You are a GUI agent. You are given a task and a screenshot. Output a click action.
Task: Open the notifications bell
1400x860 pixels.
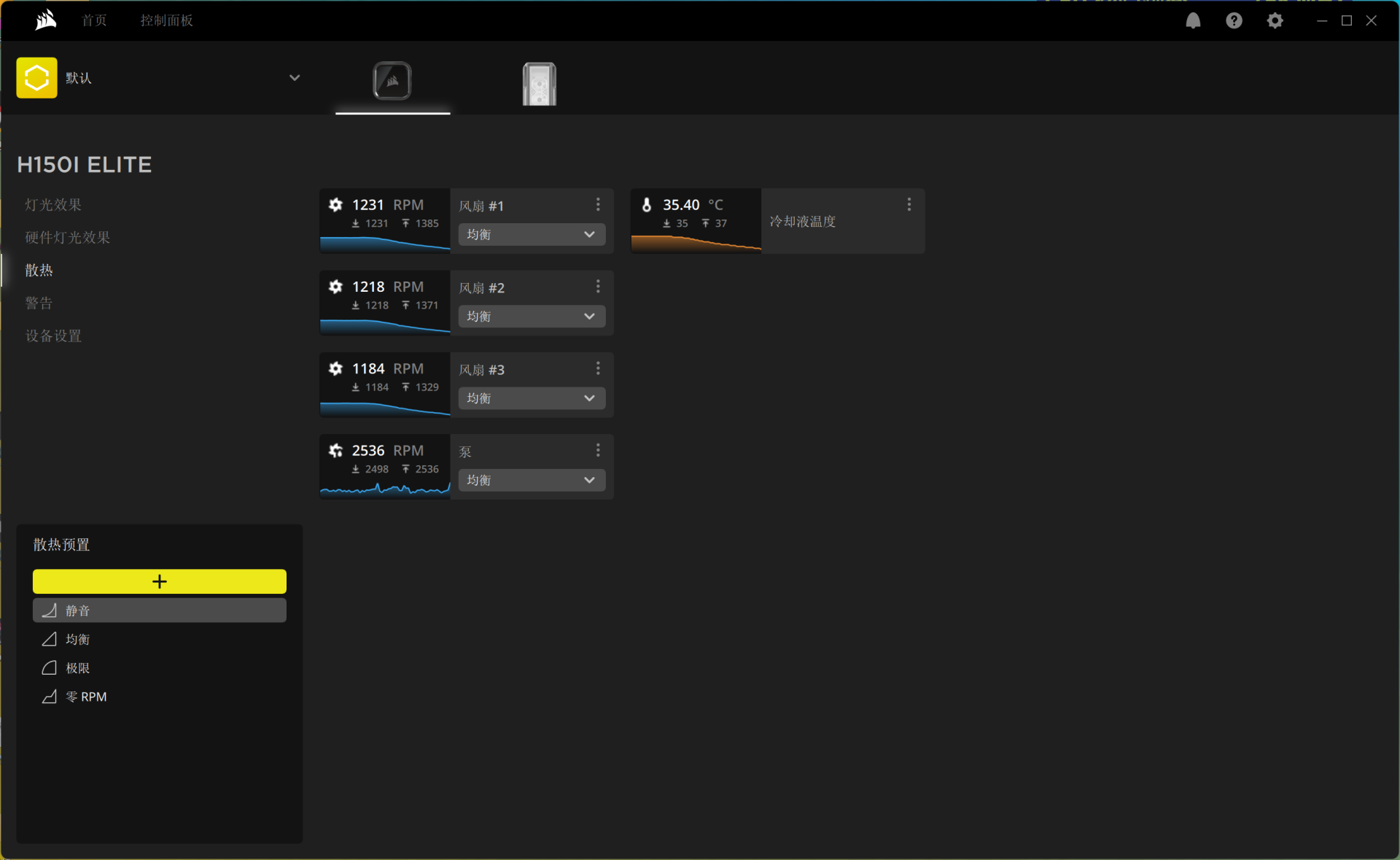[x=1193, y=20]
